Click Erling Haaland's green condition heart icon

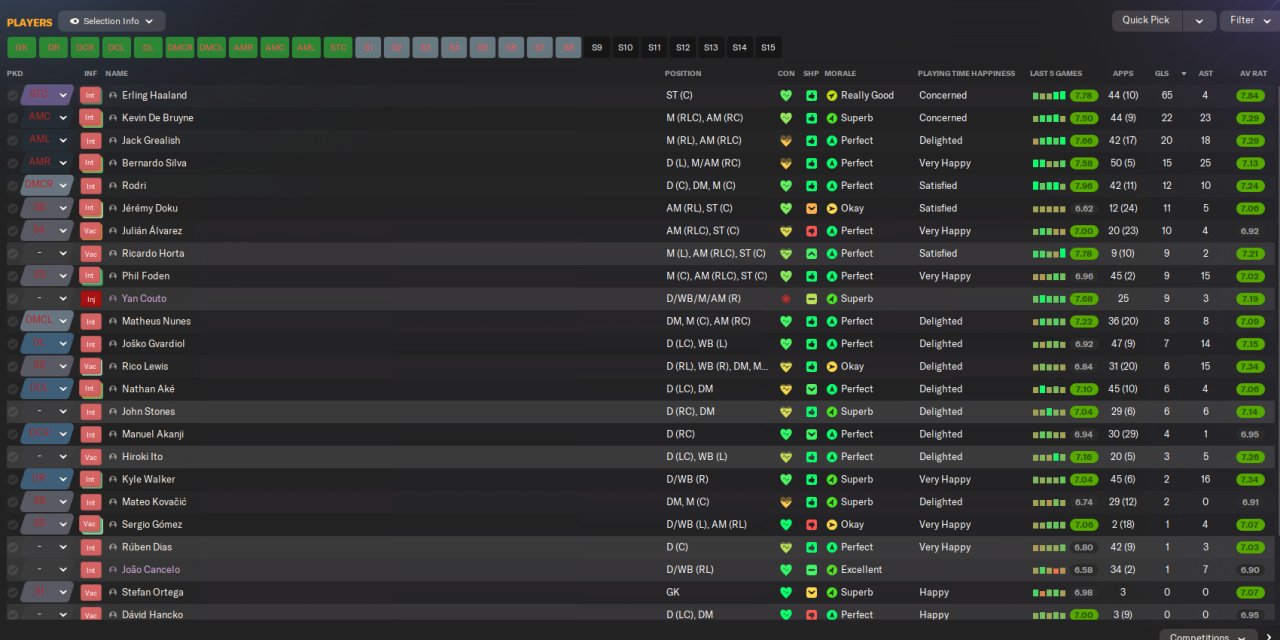(x=786, y=95)
